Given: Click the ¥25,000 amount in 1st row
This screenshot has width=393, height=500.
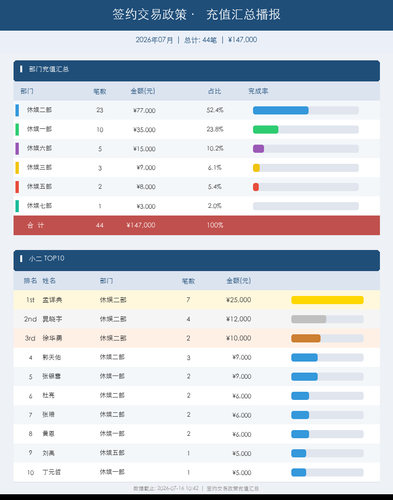Looking at the screenshot, I should click(238, 300).
